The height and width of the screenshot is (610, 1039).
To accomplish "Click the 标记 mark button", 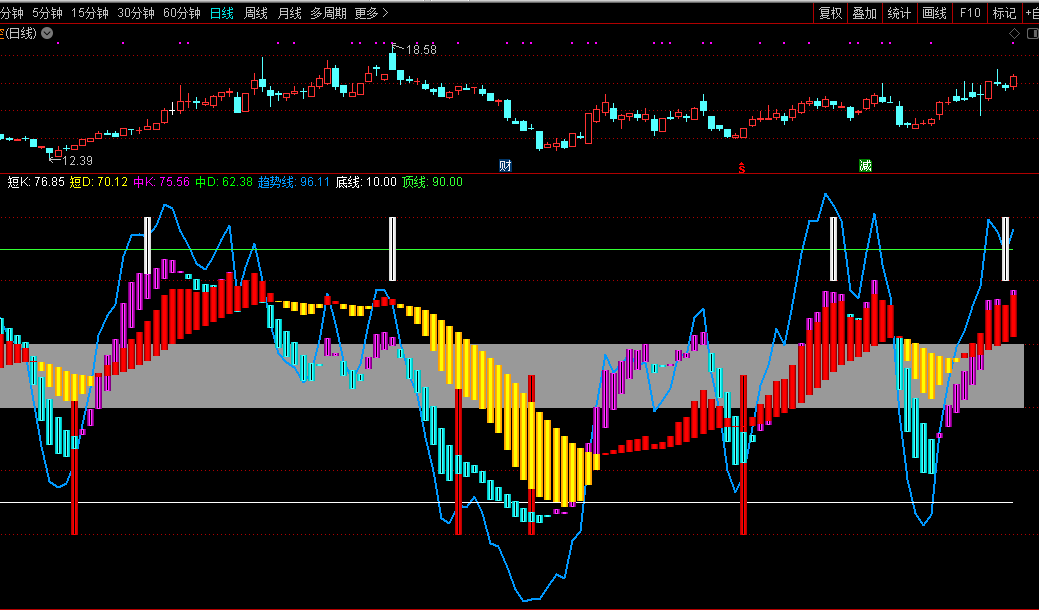I will point(1003,13).
